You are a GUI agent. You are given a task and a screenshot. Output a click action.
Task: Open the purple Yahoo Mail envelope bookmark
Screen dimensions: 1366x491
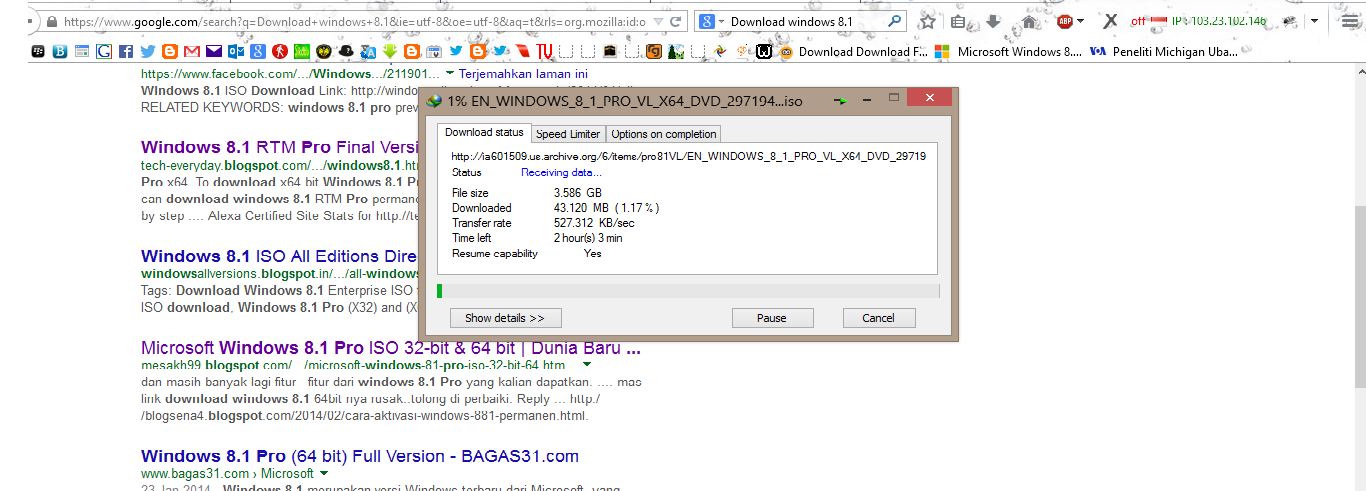pos(214,51)
